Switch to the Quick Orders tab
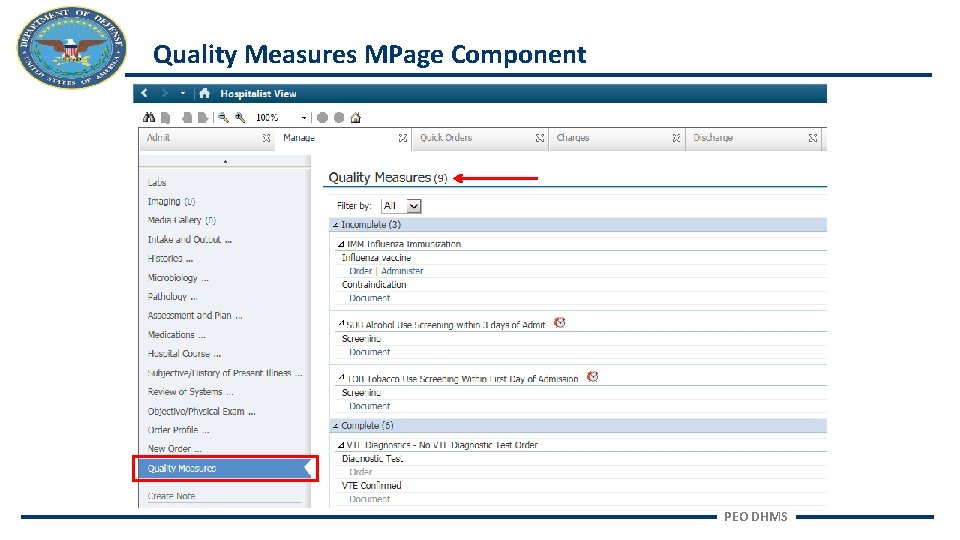Viewport: 960px width, 540px height. pyautogui.click(x=446, y=138)
